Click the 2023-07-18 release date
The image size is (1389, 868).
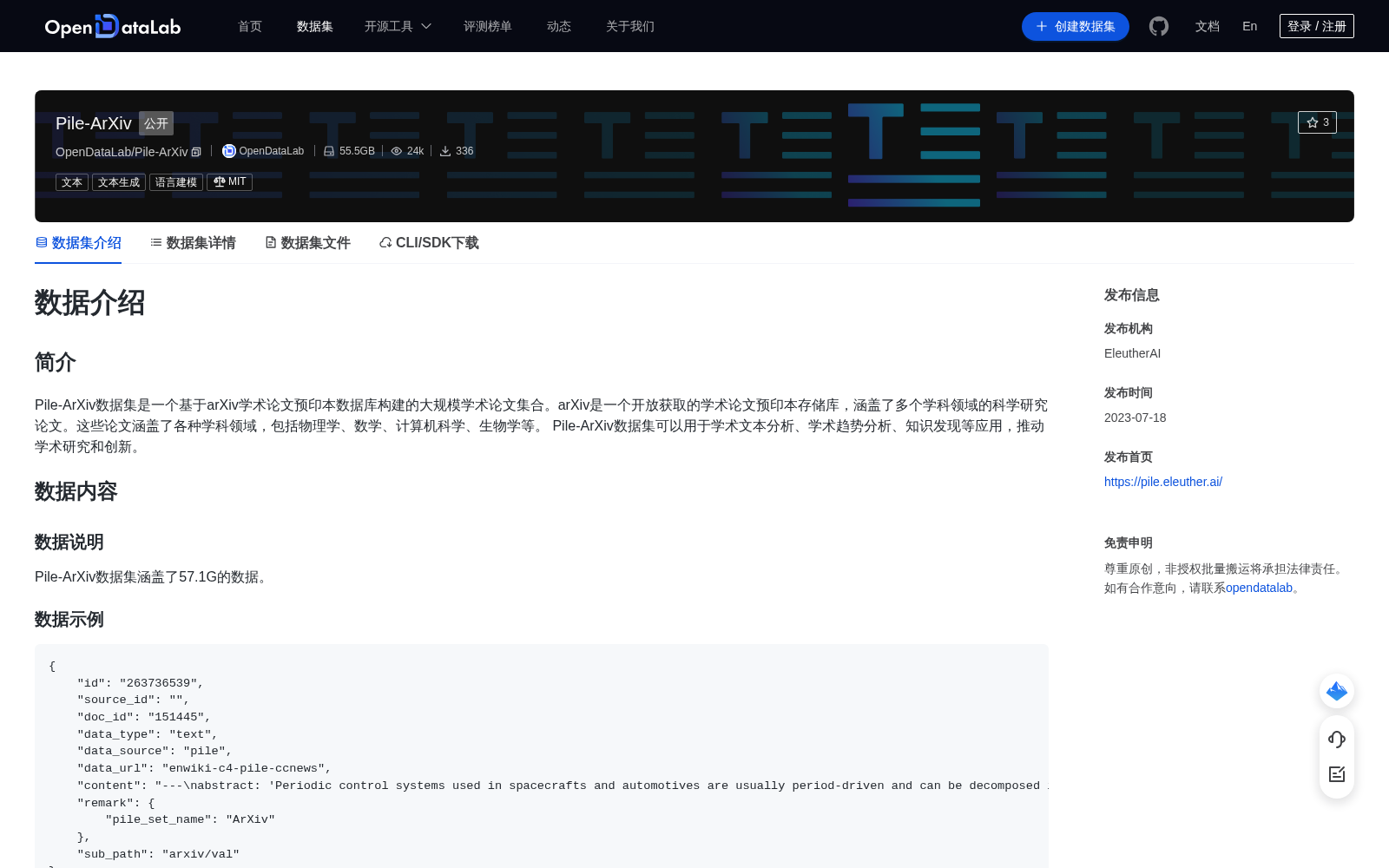pyautogui.click(x=1136, y=418)
